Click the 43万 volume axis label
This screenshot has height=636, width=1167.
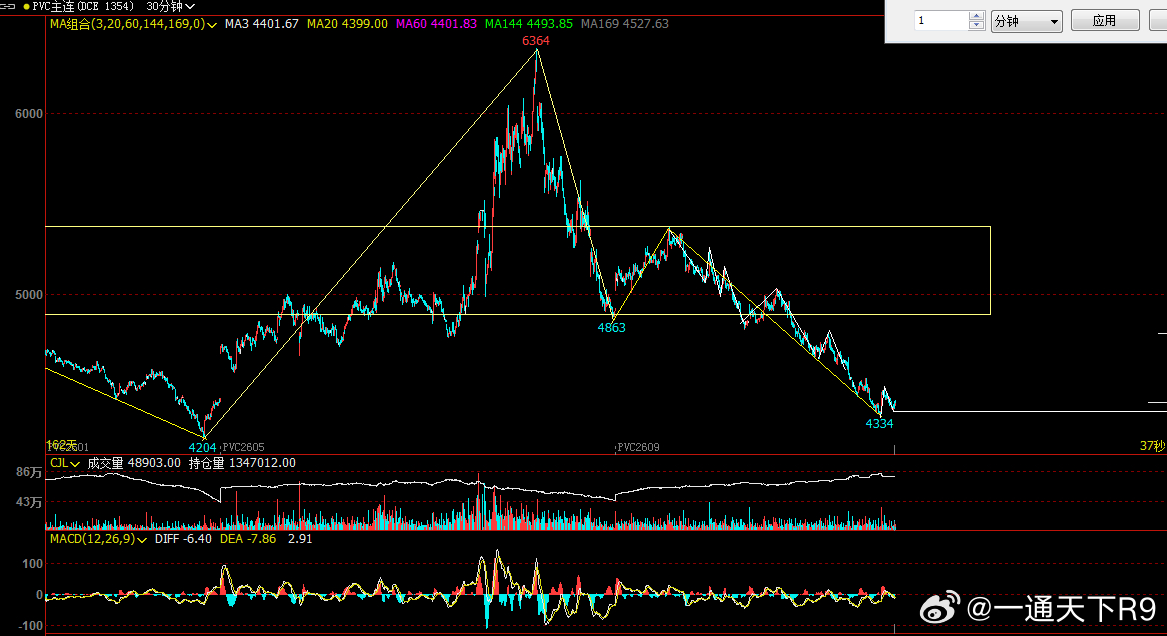pos(29,503)
